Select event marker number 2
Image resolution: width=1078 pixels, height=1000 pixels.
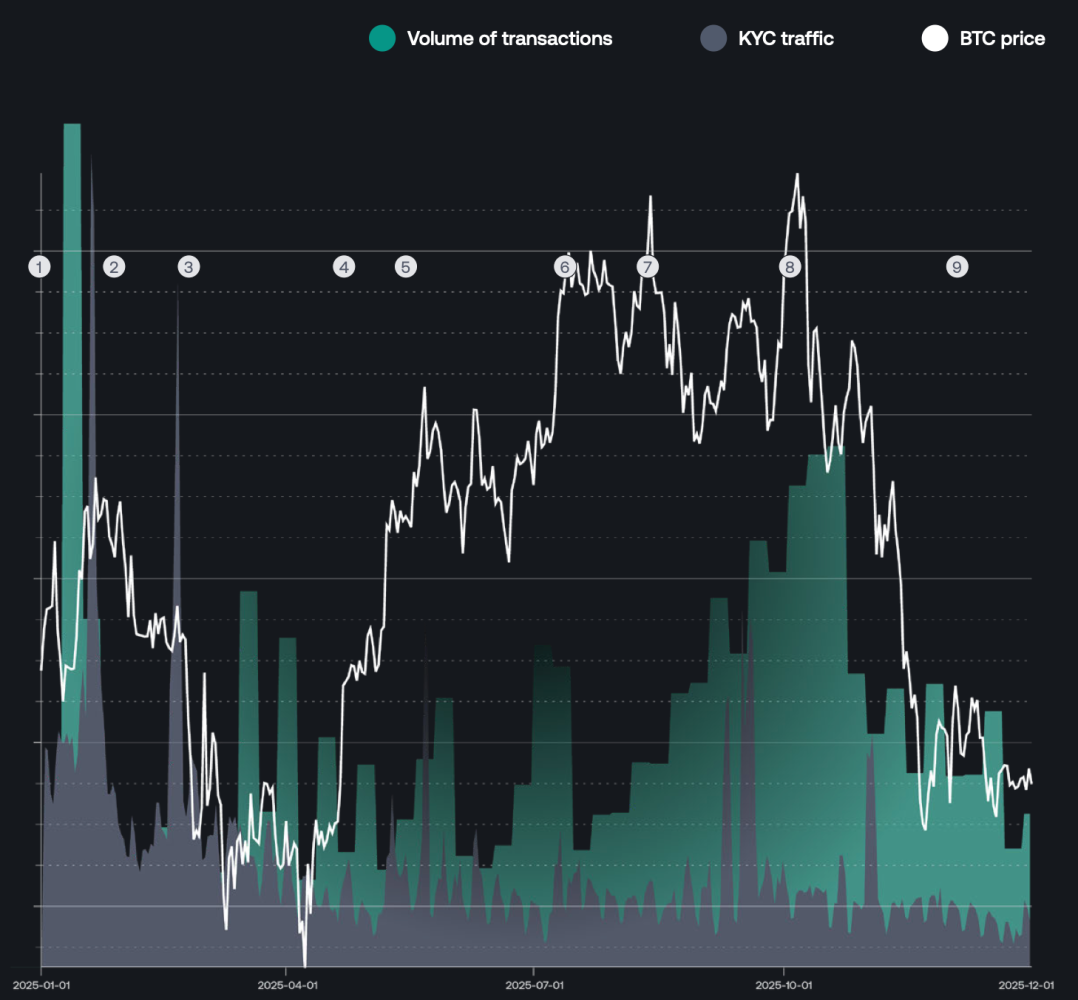click(114, 267)
